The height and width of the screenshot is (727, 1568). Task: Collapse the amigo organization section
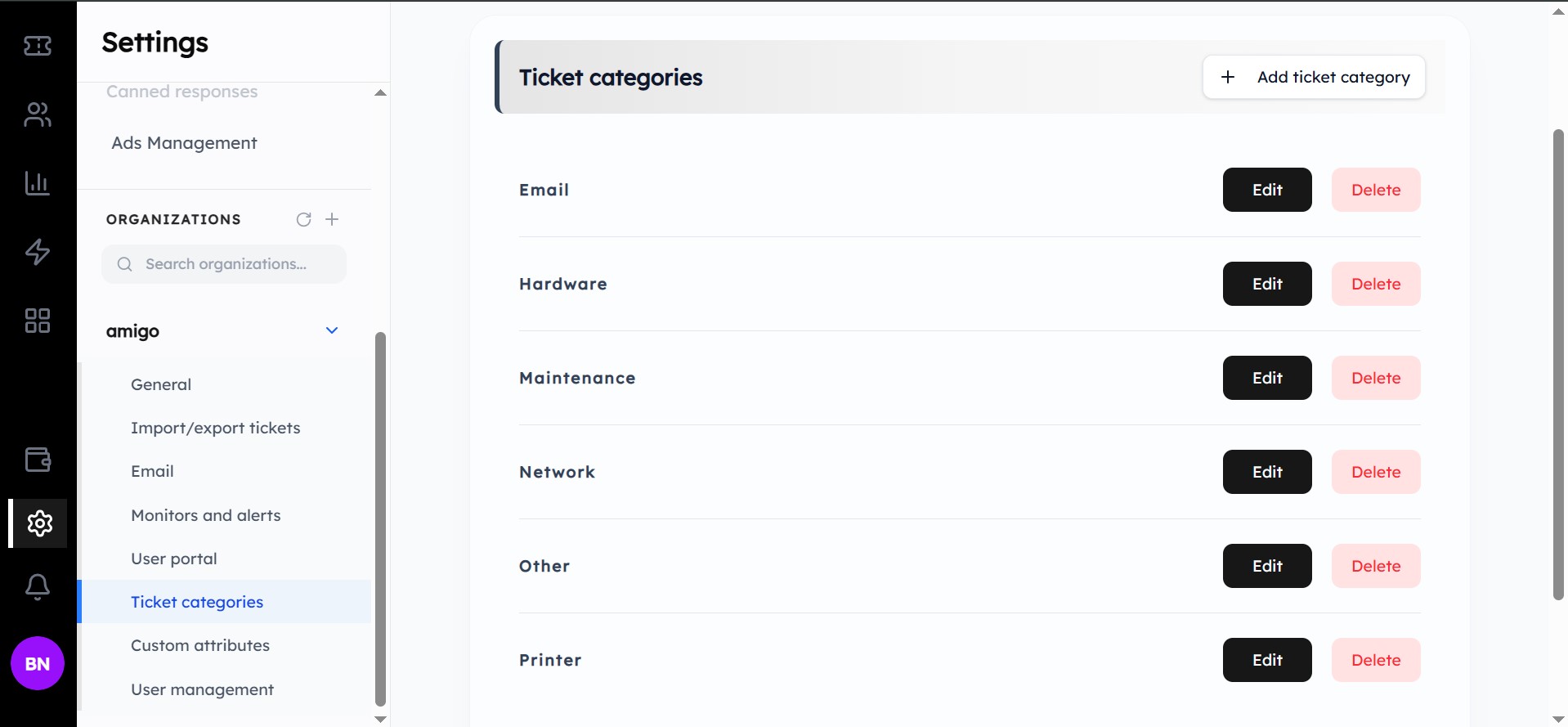pos(331,330)
